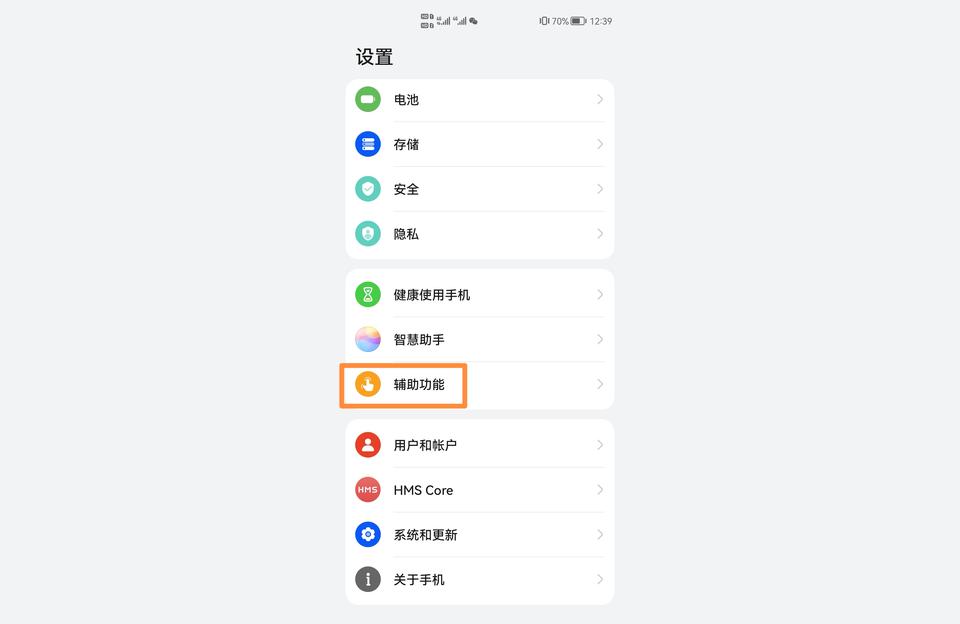The height and width of the screenshot is (624, 960).
Task: Tap the Security (安全) shield icon
Action: point(368,189)
